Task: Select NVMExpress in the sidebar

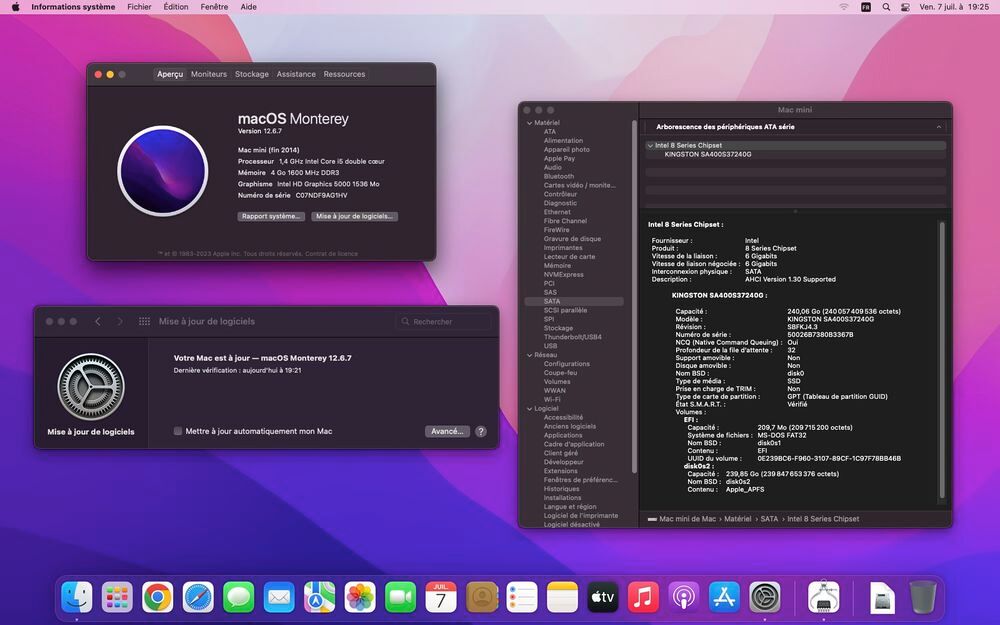Action: tap(564, 274)
